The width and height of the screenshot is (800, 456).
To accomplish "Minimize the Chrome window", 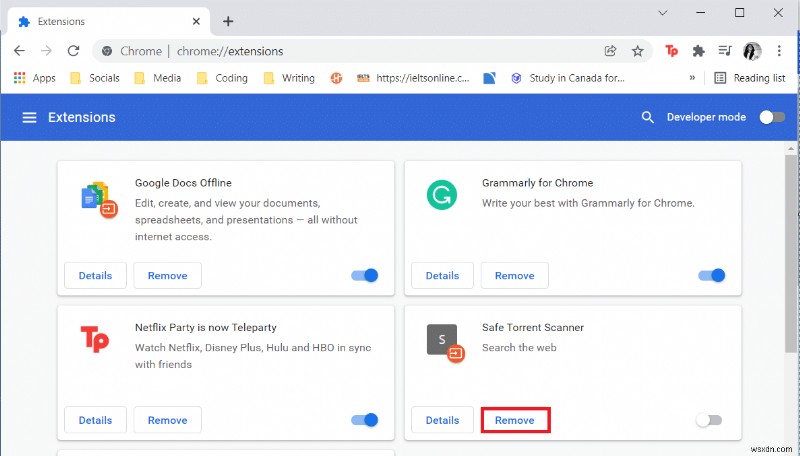I will [x=701, y=13].
